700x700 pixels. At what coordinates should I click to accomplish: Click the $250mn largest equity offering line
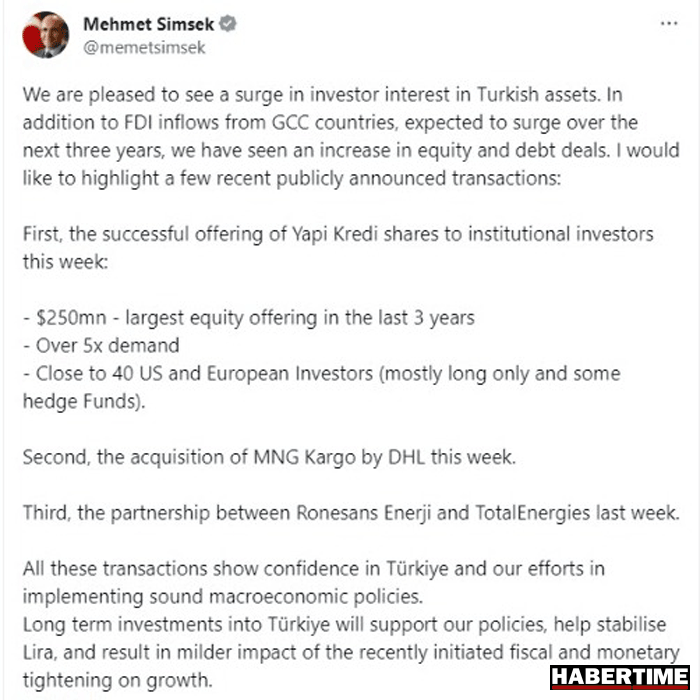(x=249, y=318)
